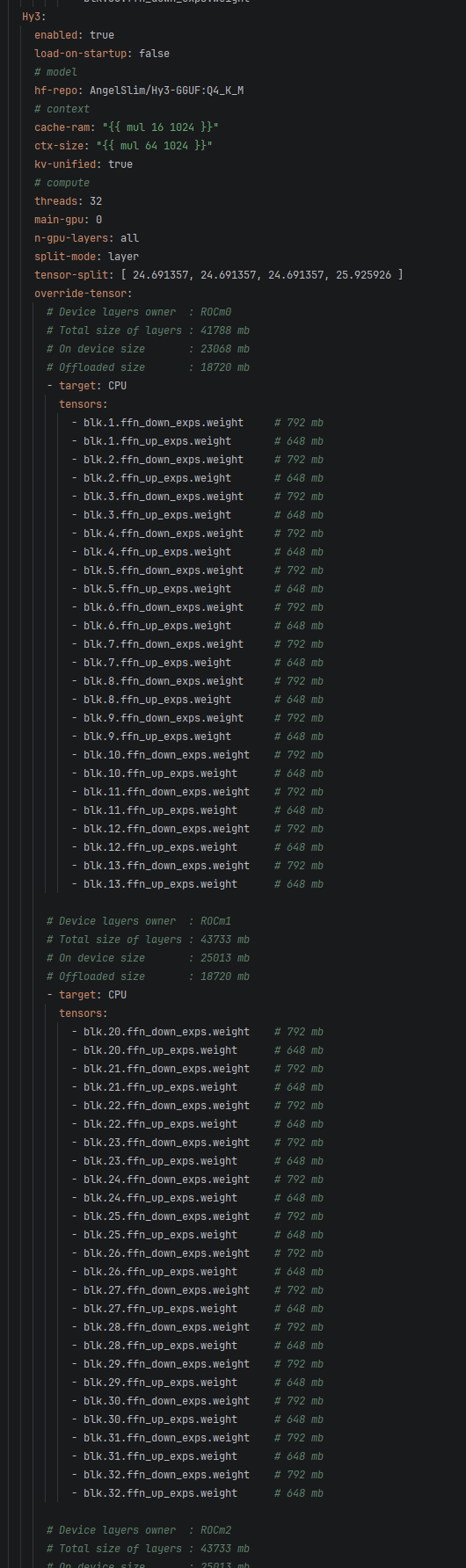Click blk.1.ffn_down_exps.weight entry
The image size is (466, 1568).
pyautogui.click(x=164, y=422)
